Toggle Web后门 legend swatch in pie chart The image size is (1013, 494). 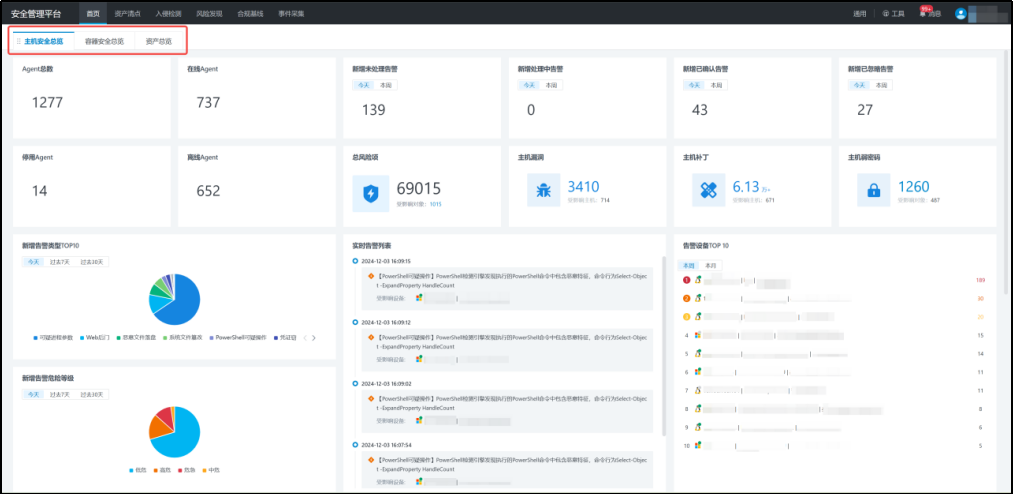tap(80, 338)
